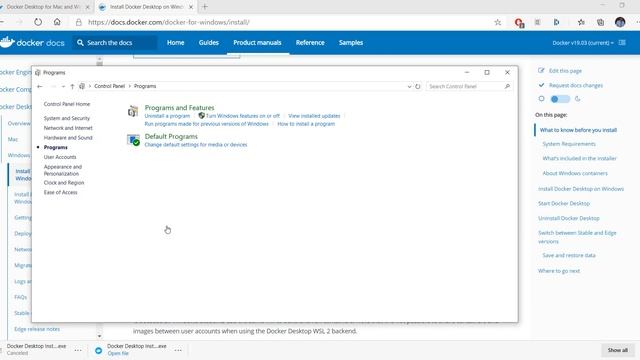Click the collections icon in browser toolbar

point(600,22)
